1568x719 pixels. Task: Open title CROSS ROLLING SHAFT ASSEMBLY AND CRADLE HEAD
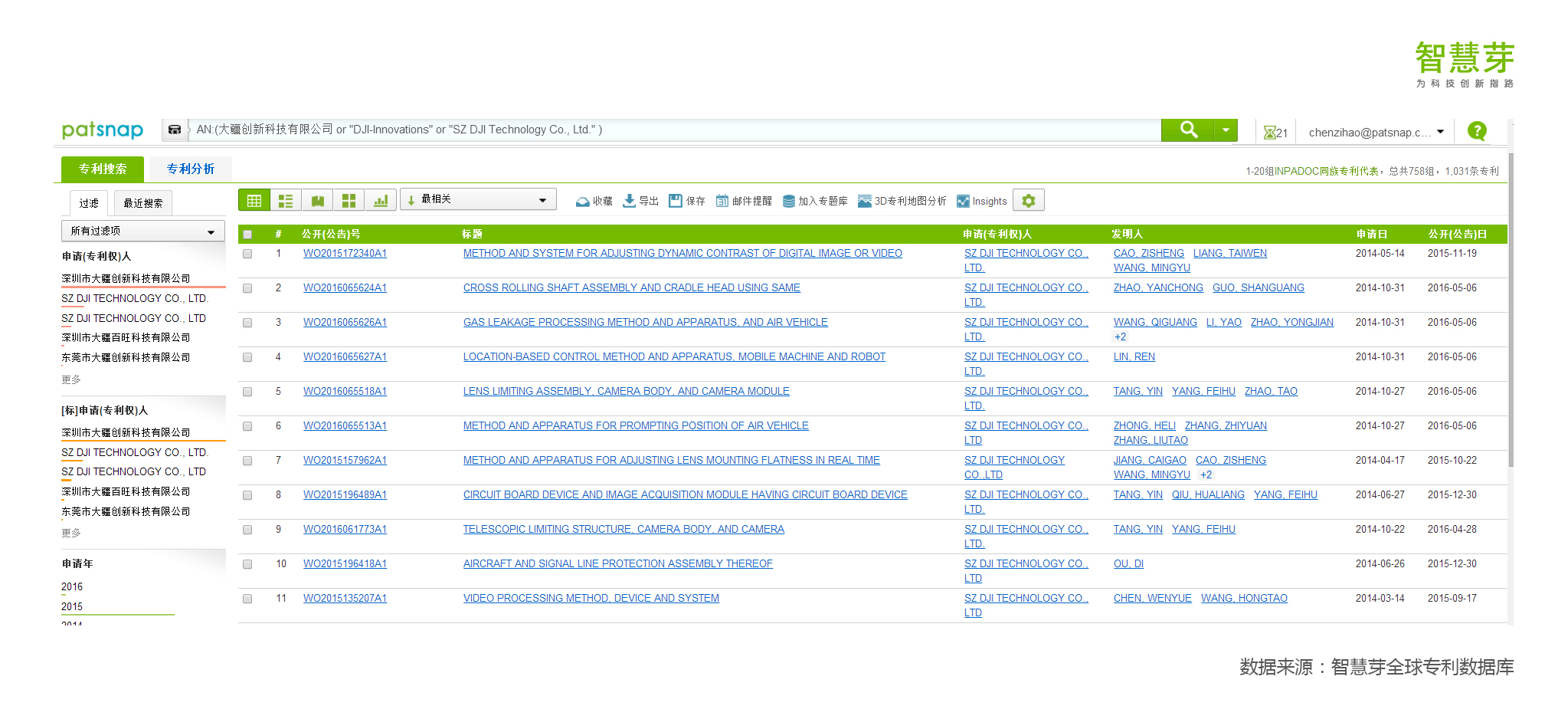(632, 288)
